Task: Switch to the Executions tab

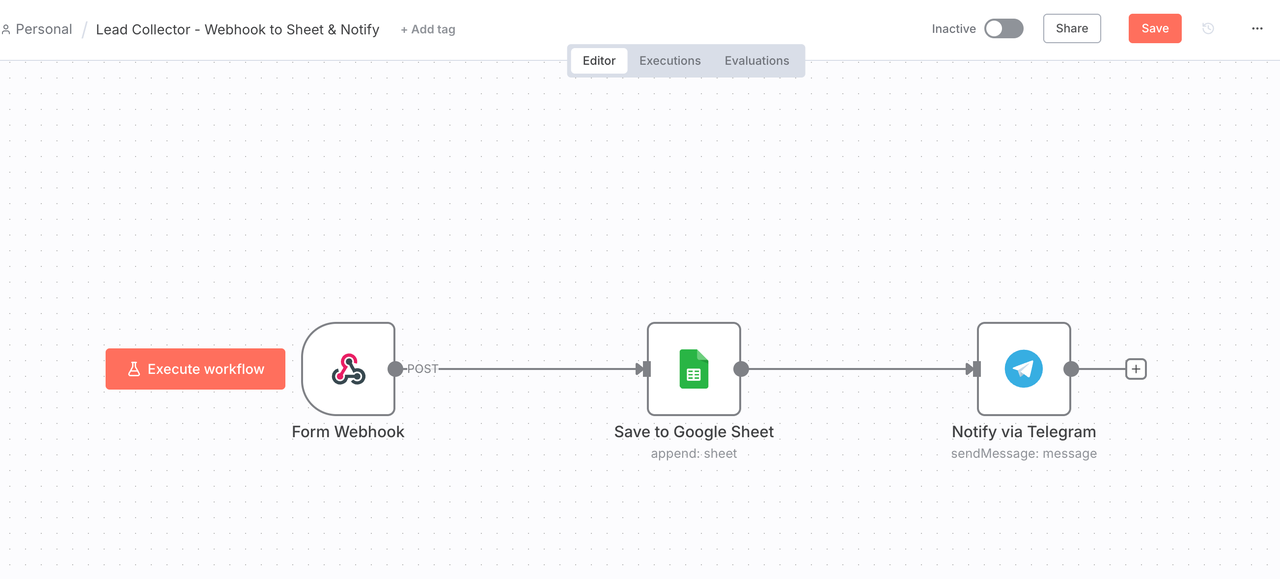Action: (x=669, y=60)
